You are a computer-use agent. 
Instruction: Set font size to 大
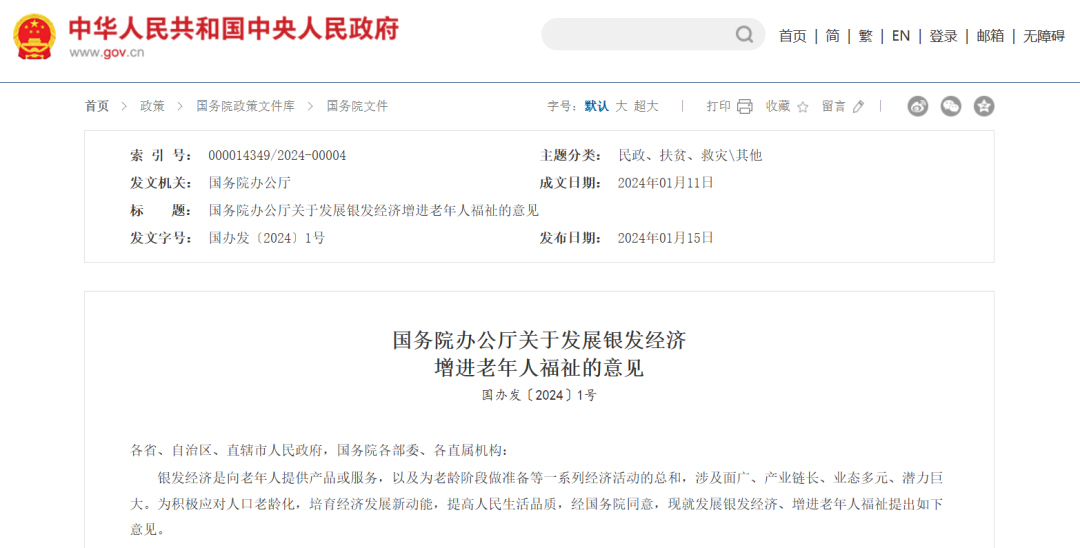point(621,106)
